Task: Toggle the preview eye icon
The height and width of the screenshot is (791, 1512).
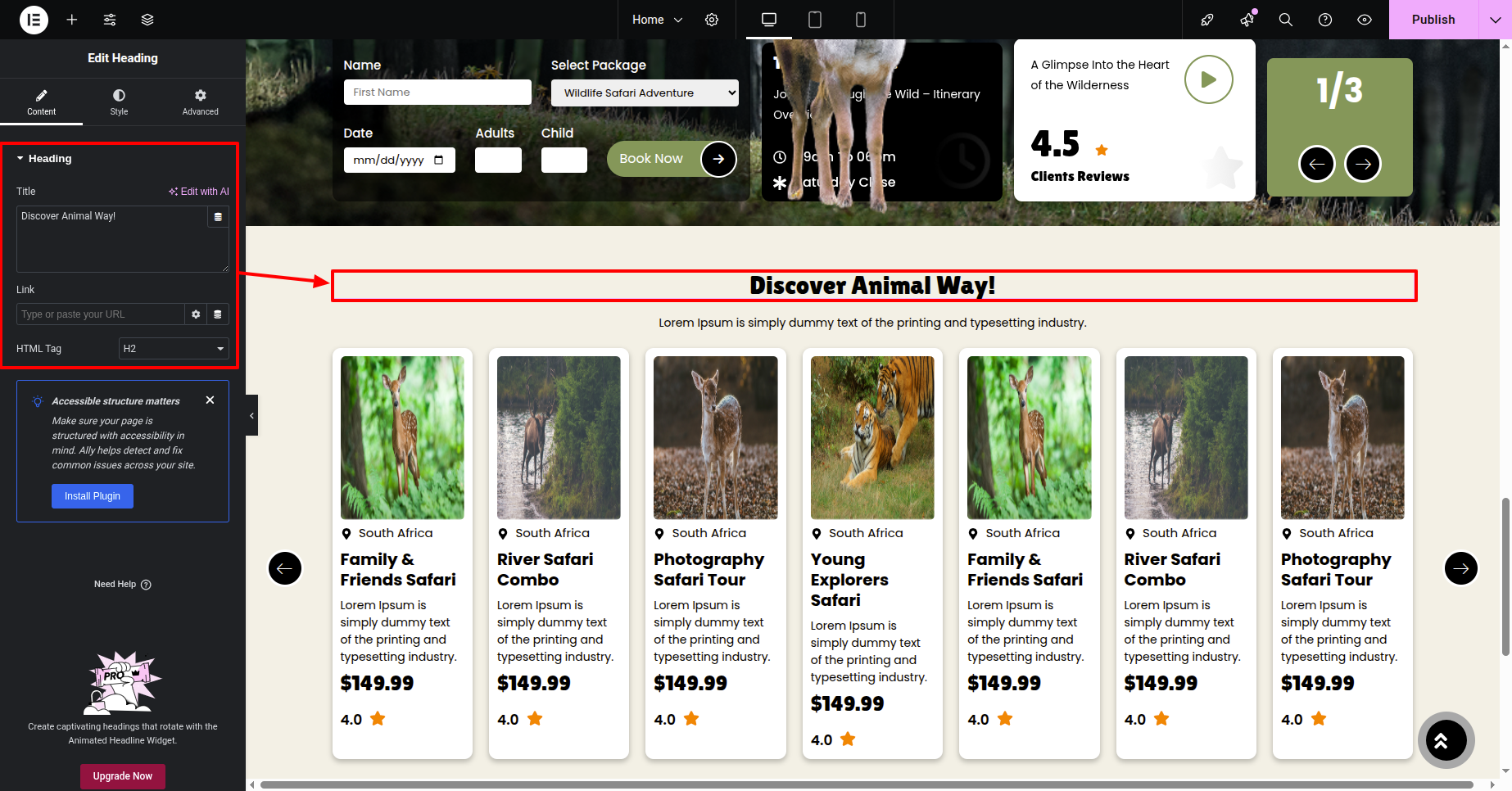Action: [1365, 20]
